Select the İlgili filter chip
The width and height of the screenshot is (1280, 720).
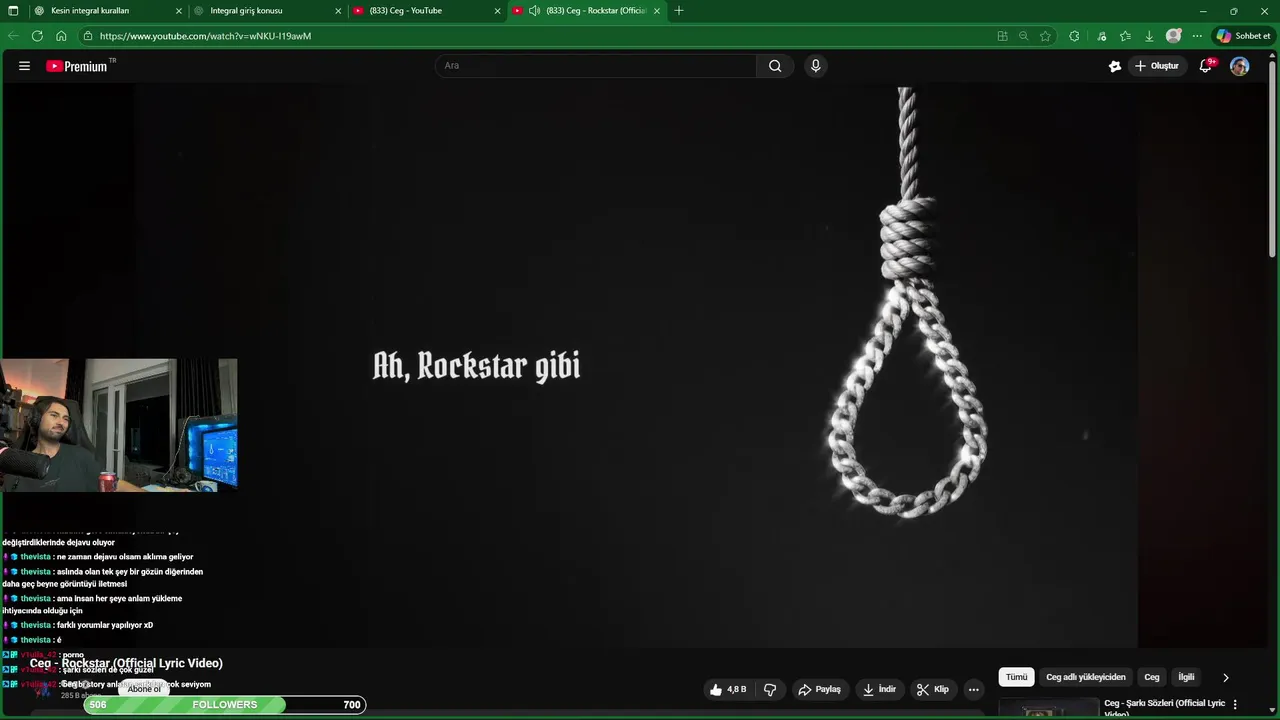point(1186,677)
